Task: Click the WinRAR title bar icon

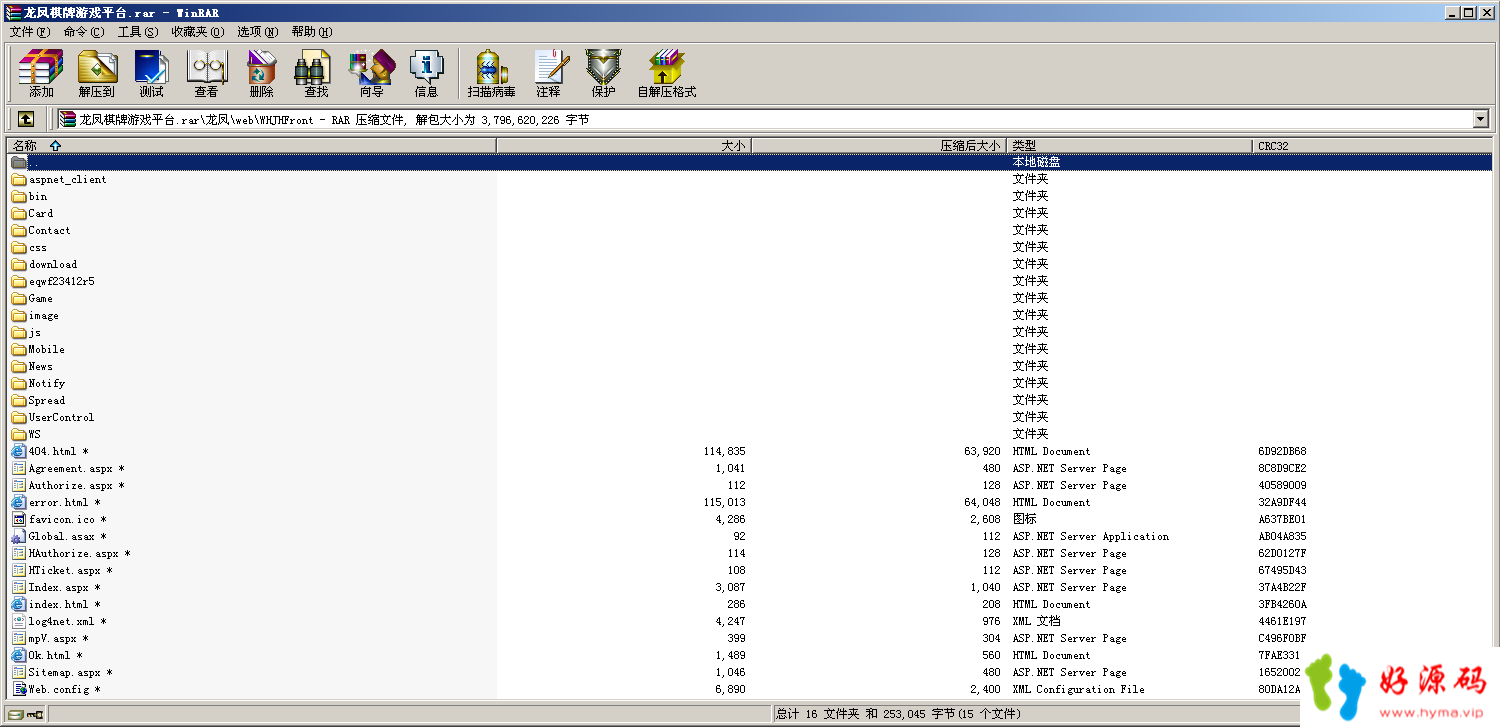Action: pos(13,12)
